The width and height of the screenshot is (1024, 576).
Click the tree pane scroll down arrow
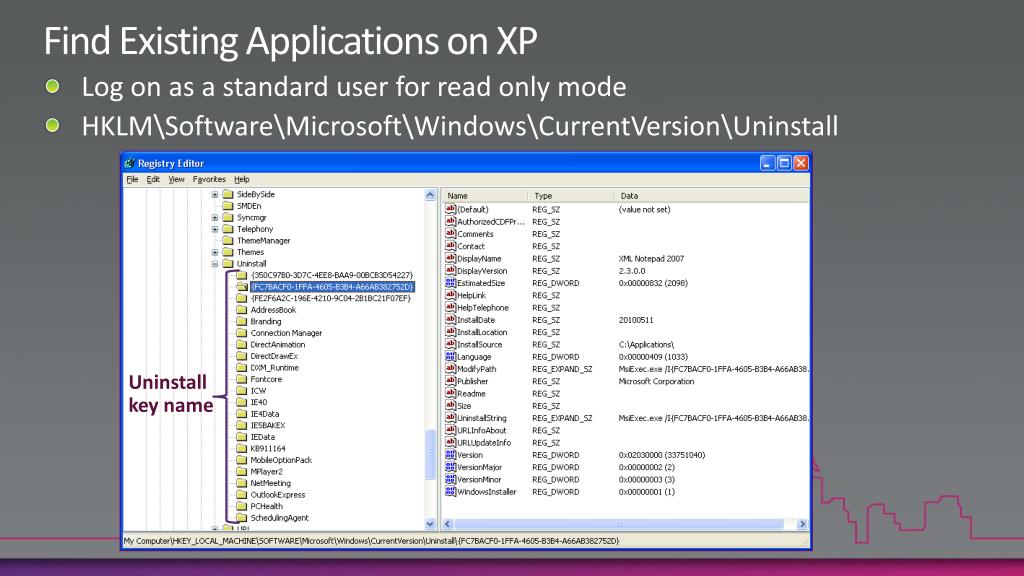(430, 524)
